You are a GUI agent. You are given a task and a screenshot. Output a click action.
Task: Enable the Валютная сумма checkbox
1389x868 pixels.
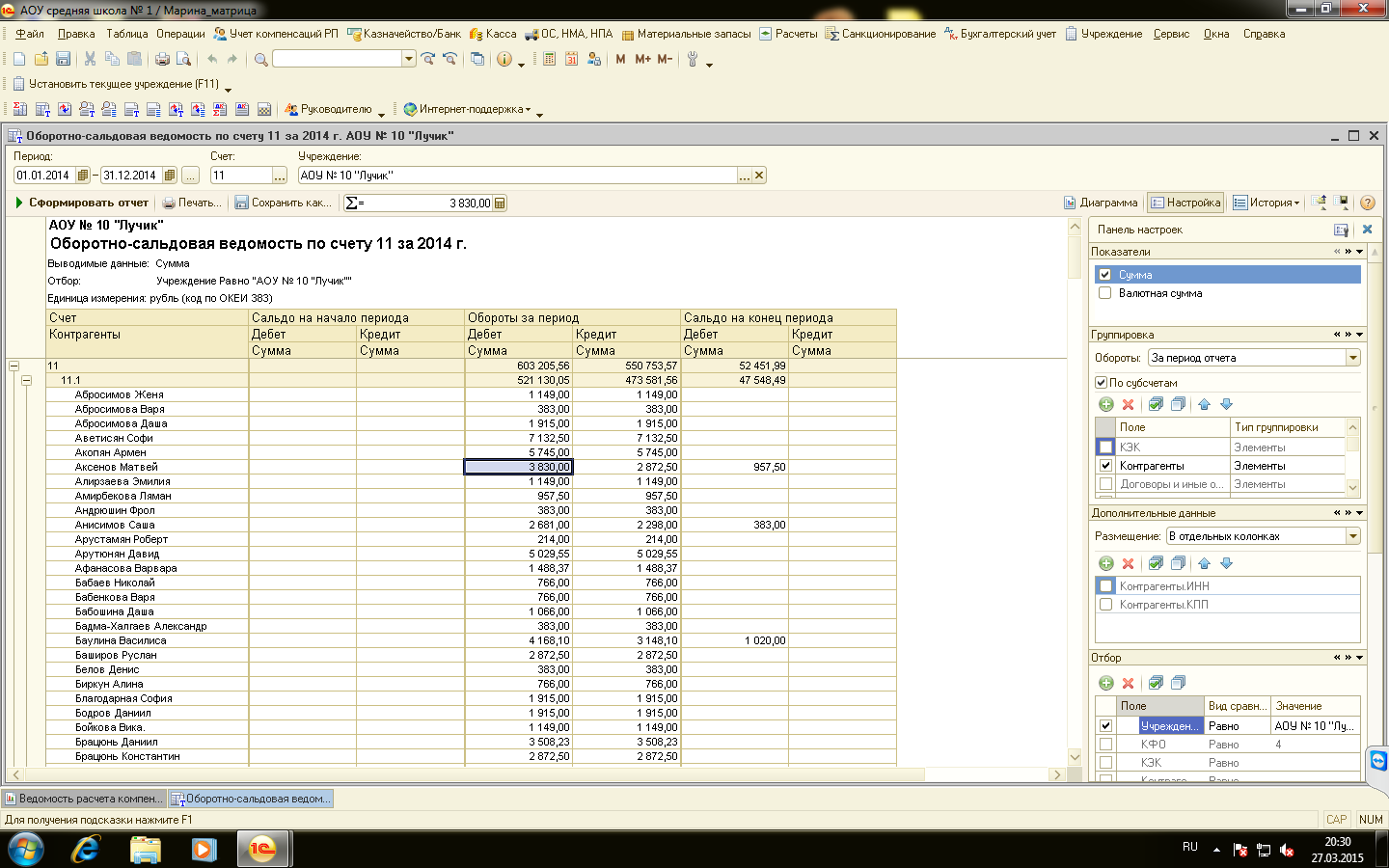point(1105,293)
